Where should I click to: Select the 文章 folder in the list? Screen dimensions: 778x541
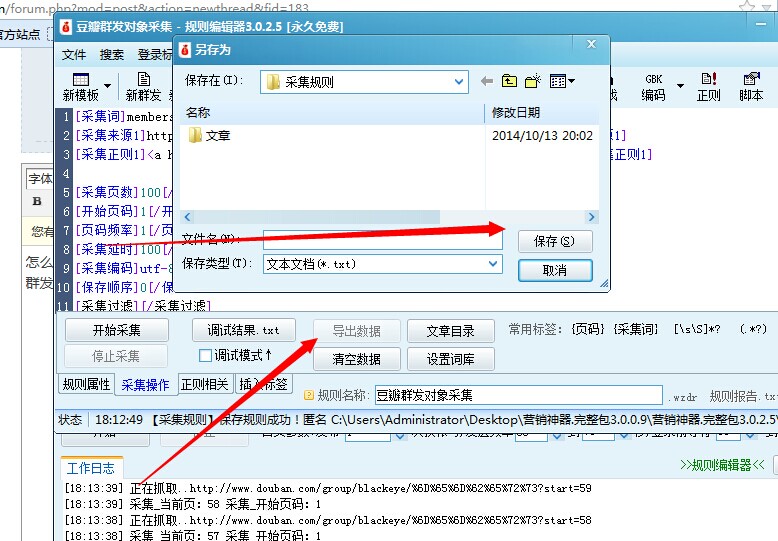coord(217,135)
